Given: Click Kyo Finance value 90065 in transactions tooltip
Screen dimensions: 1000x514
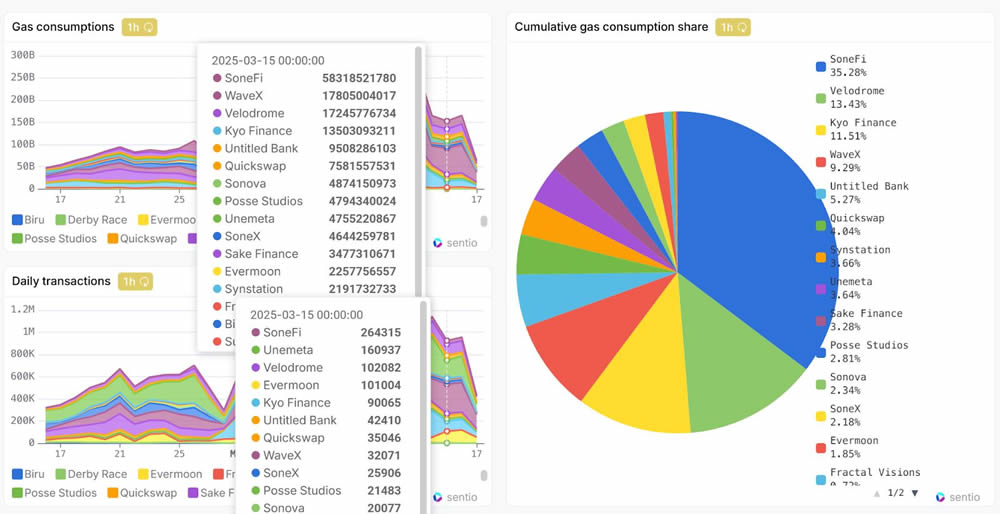Looking at the screenshot, I should point(384,403).
